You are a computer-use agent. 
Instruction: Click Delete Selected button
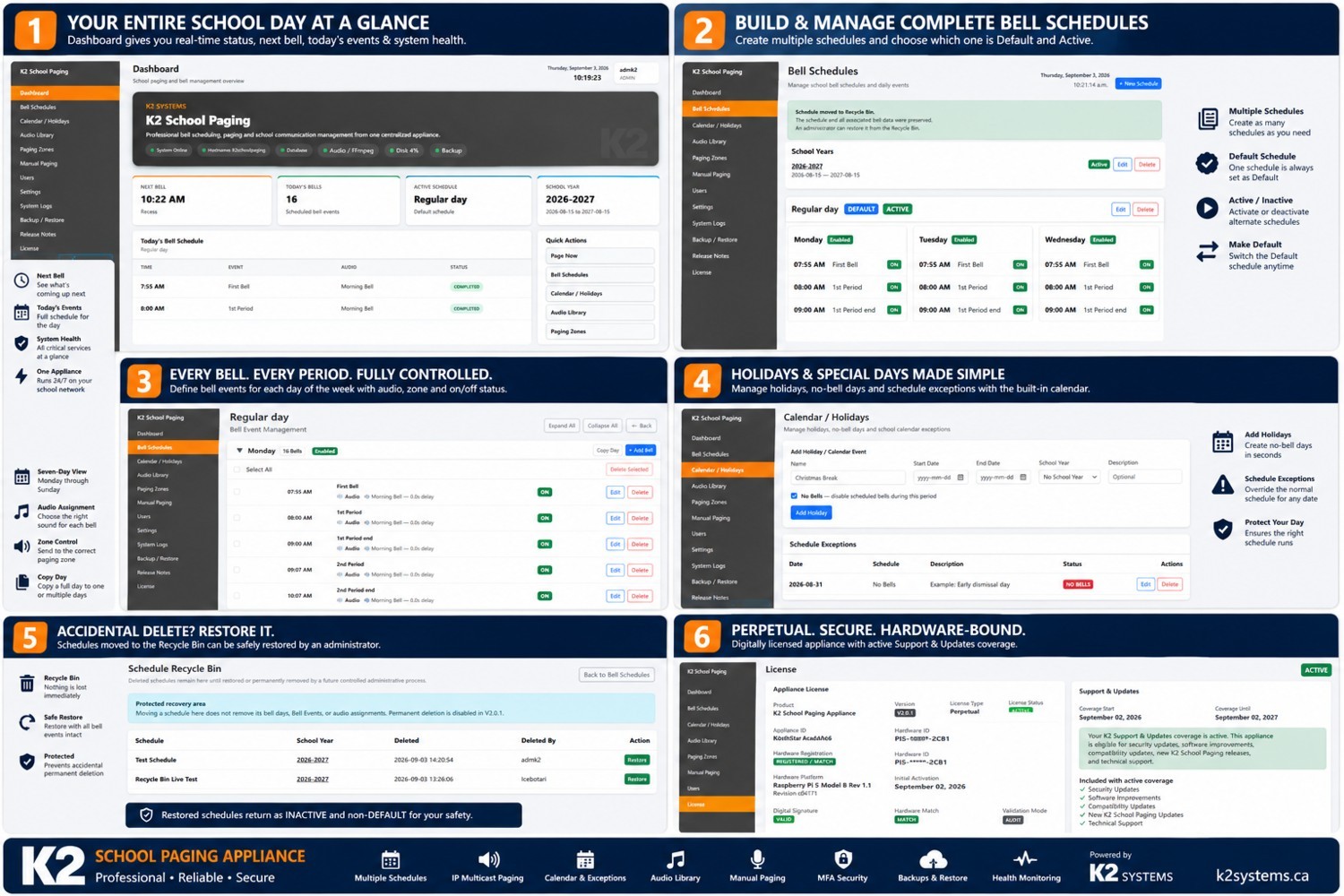629,470
